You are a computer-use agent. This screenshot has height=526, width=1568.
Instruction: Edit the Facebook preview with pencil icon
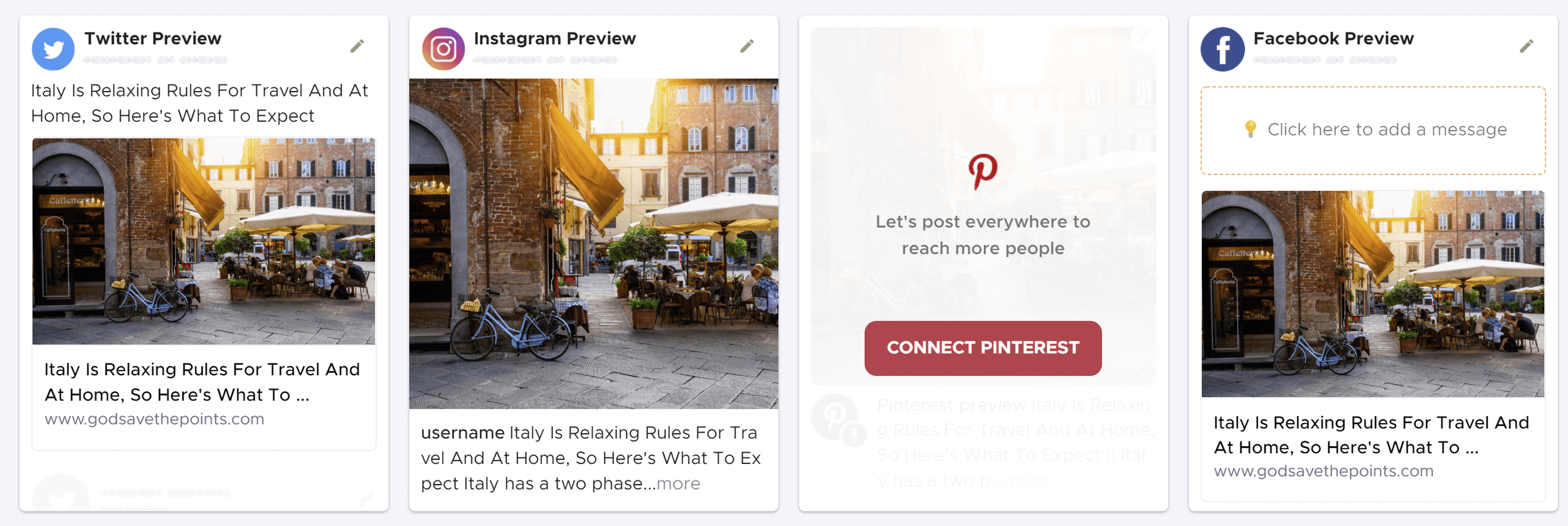click(x=1527, y=46)
